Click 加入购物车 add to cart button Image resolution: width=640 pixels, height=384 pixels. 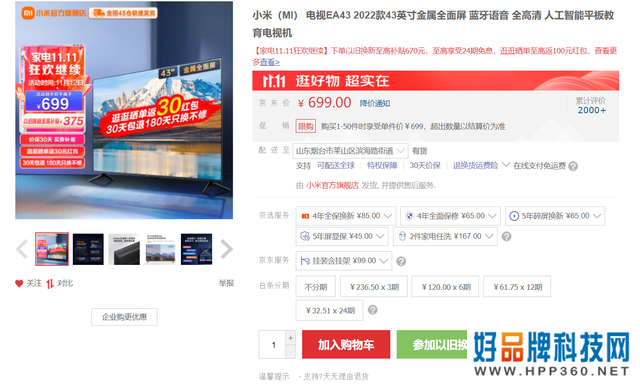click(x=346, y=344)
